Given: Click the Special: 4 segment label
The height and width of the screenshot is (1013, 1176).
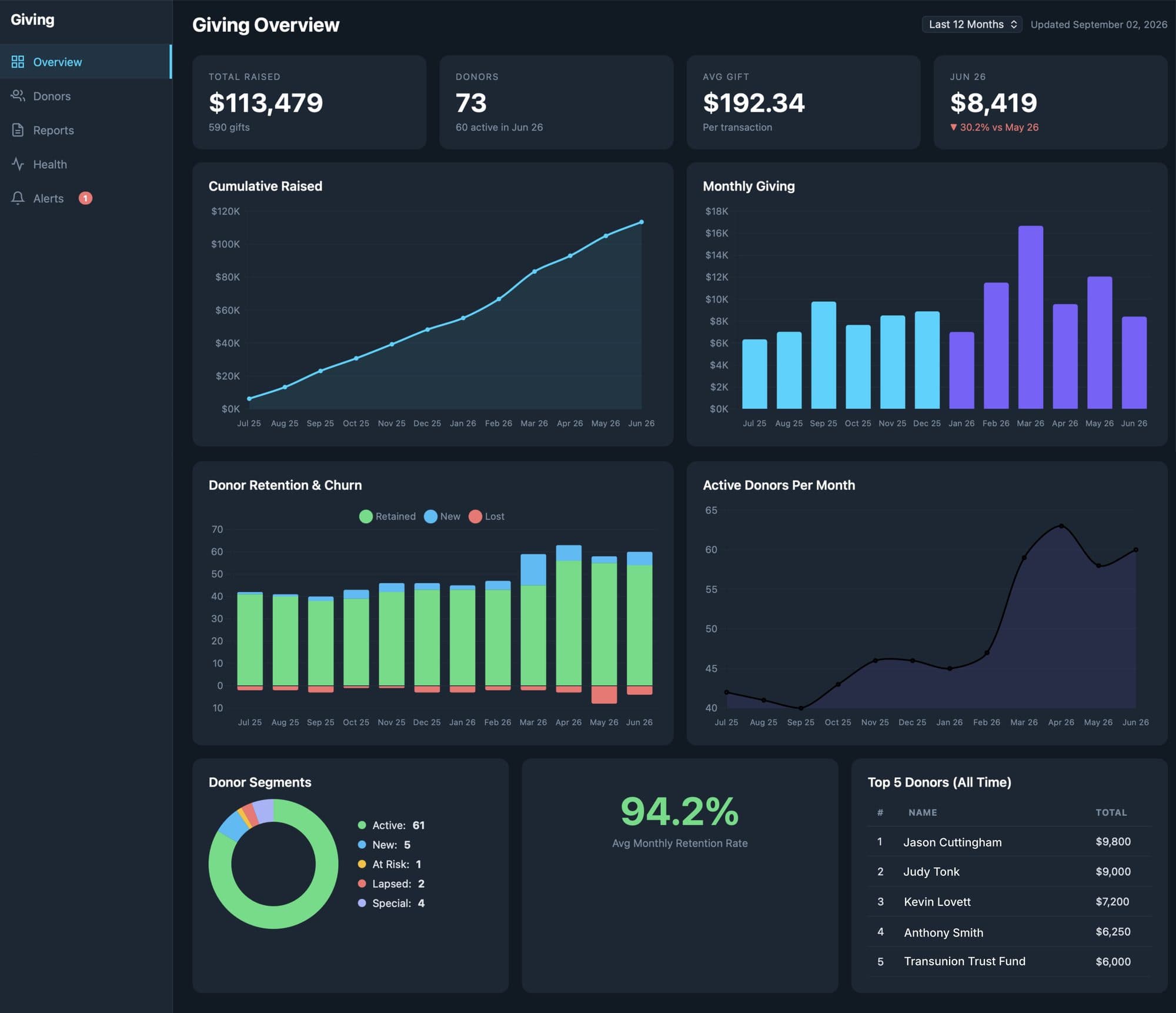Looking at the screenshot, I should (x=398, y=903).
